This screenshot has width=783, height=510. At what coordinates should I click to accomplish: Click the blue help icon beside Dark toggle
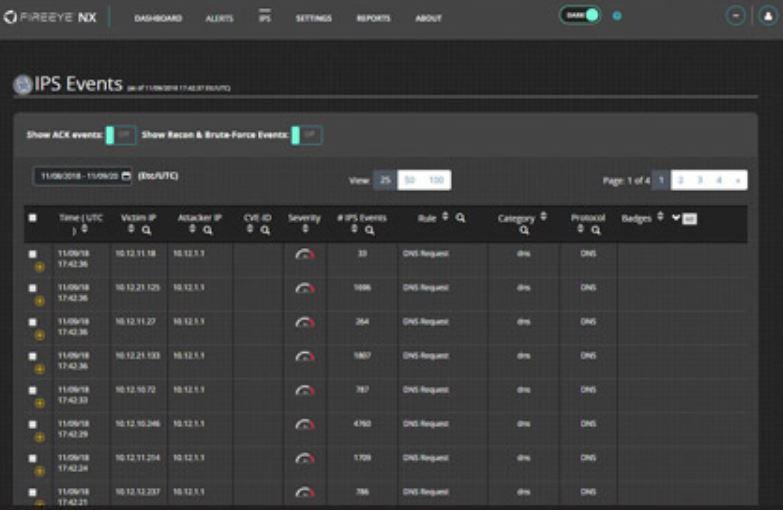click(617, 16)
